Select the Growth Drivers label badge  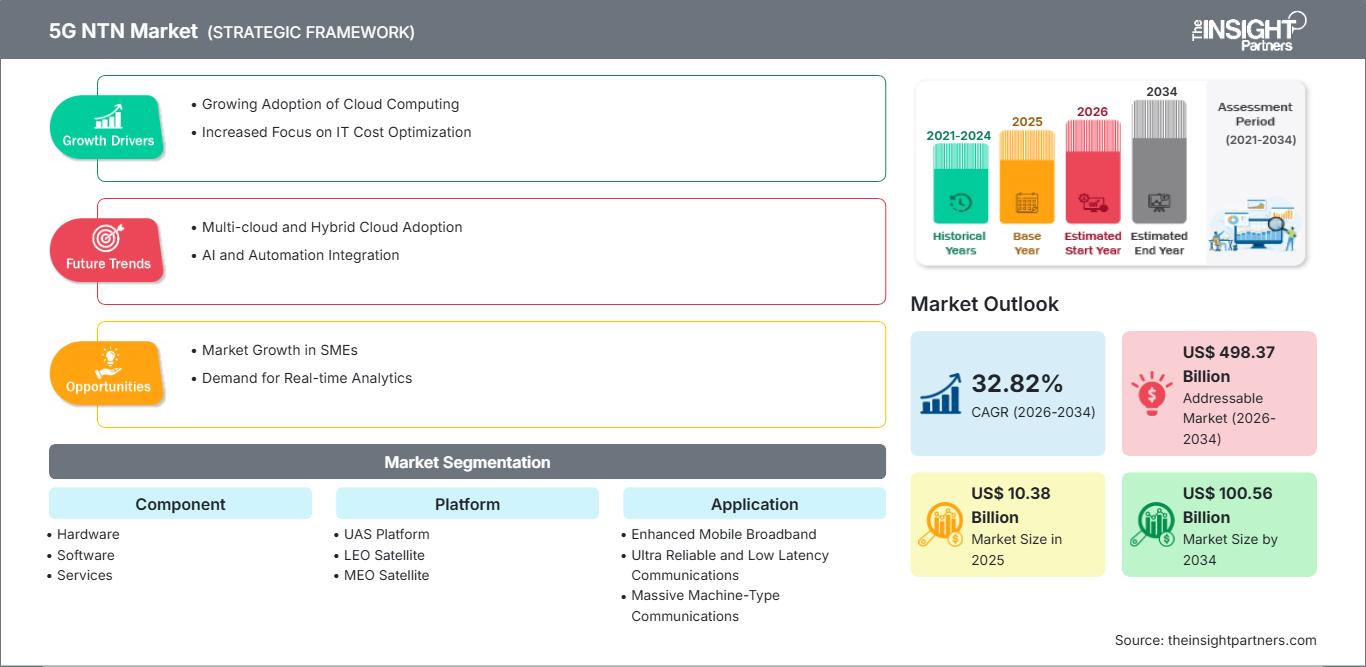(108, 128)
